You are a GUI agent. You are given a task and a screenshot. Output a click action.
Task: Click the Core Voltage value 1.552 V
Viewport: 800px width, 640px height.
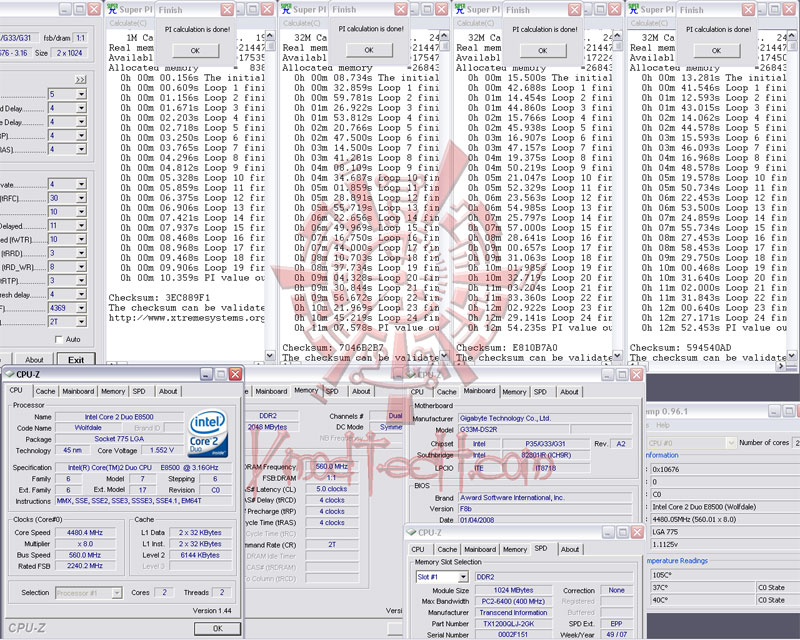coord(162,450)
